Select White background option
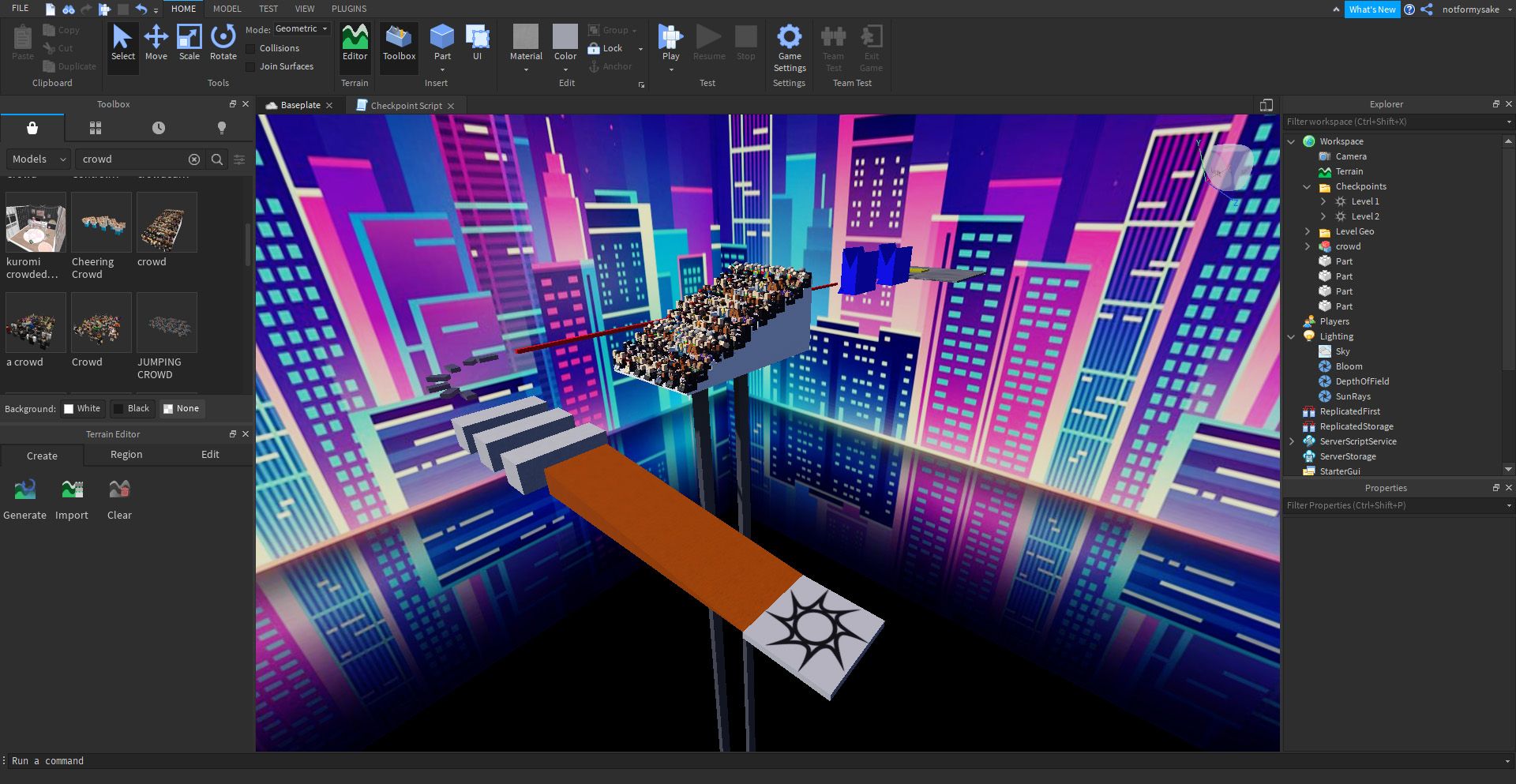Viewport: 1516px width, 784px height. (x=82, y=408)
